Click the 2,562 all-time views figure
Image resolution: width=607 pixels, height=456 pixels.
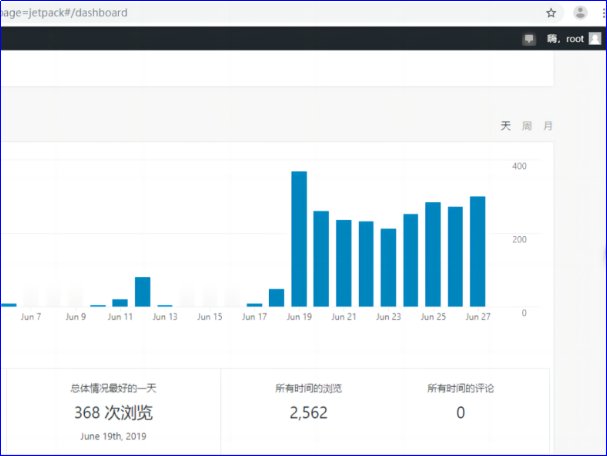[x=308, y=413]
